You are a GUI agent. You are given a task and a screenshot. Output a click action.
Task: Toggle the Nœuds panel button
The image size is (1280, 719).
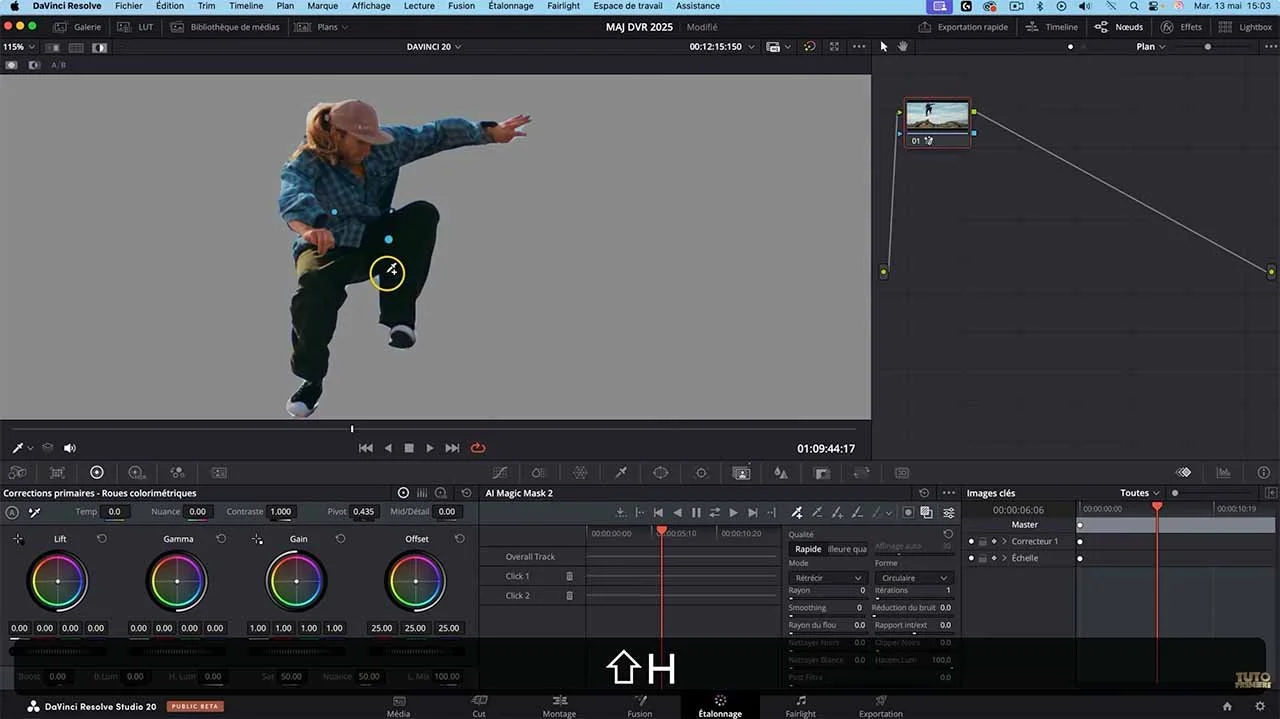[1120, 27]
